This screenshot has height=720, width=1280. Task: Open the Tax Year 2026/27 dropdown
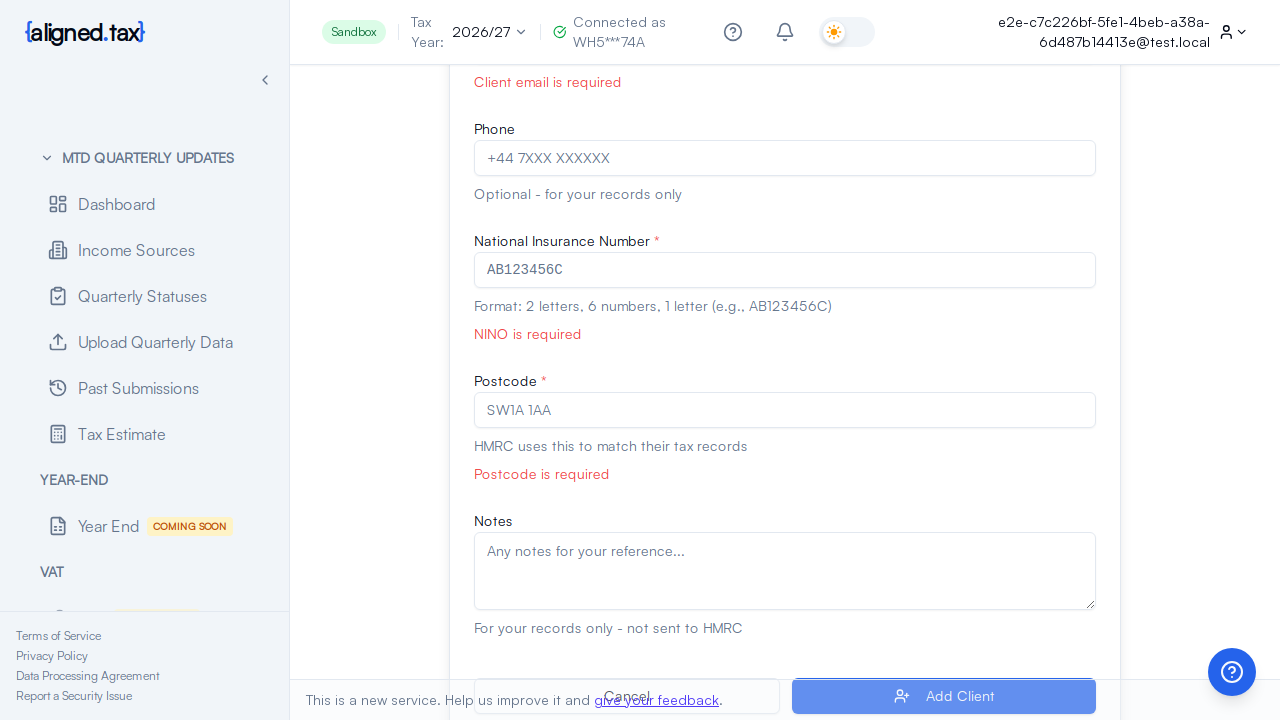(488, 32)
